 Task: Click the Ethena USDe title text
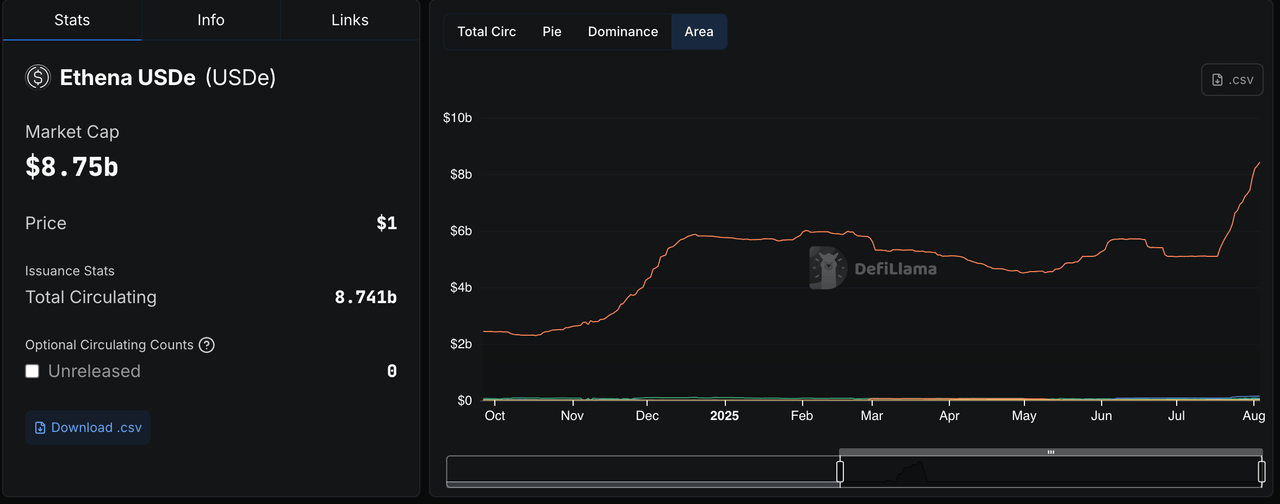127,77
